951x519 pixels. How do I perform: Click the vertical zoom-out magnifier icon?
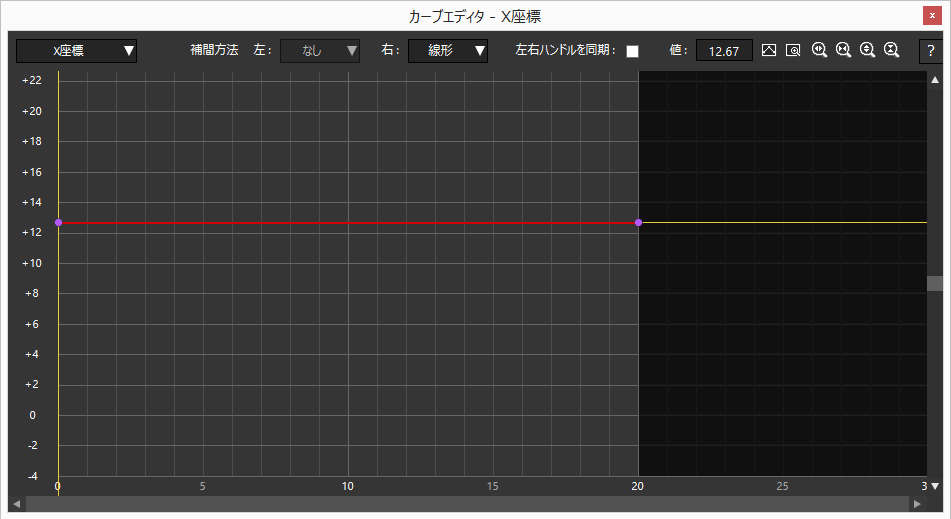click(891, 50)
